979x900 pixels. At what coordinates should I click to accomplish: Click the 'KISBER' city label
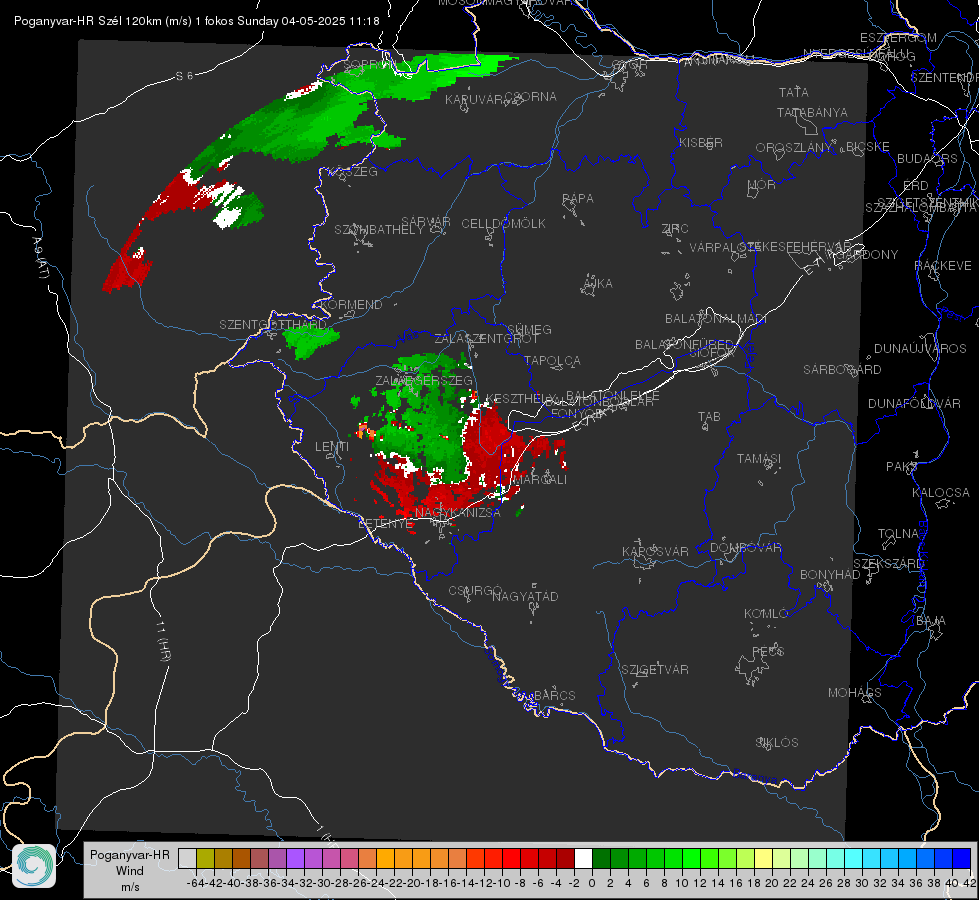pyautogui.click(x=701, y=142)
